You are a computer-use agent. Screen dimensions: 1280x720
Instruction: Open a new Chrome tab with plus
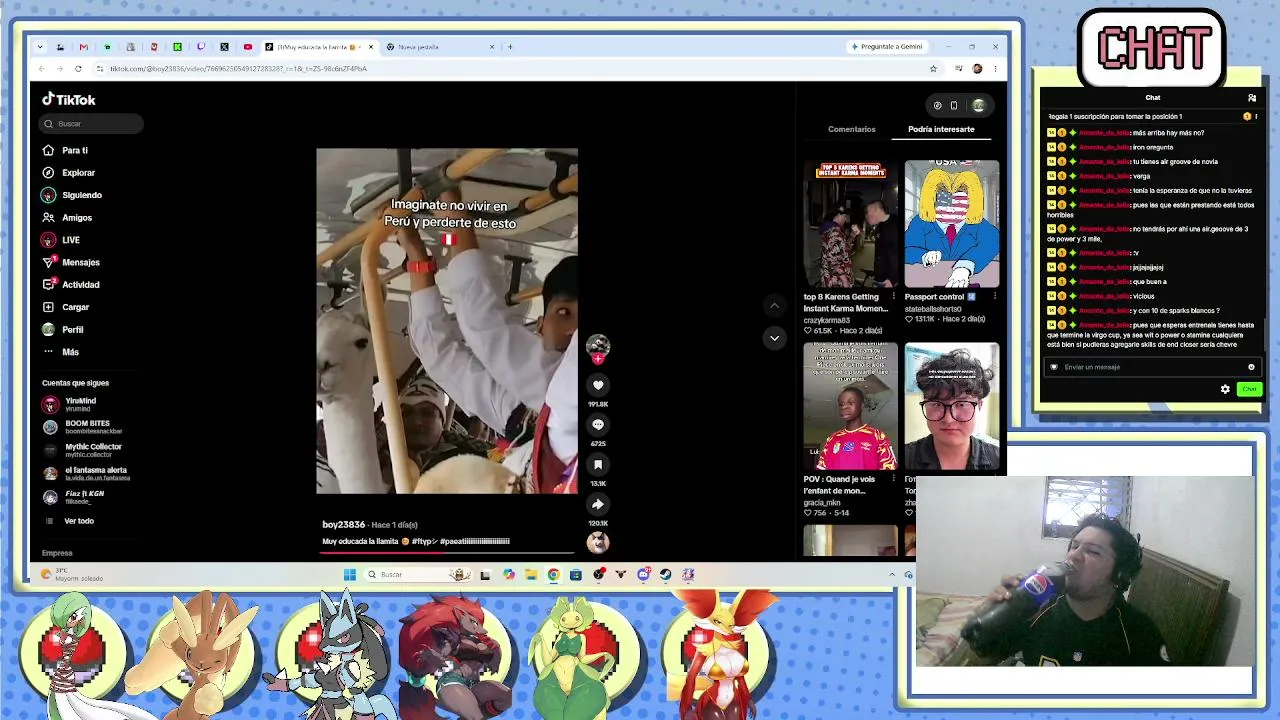(x=510, y=47)
